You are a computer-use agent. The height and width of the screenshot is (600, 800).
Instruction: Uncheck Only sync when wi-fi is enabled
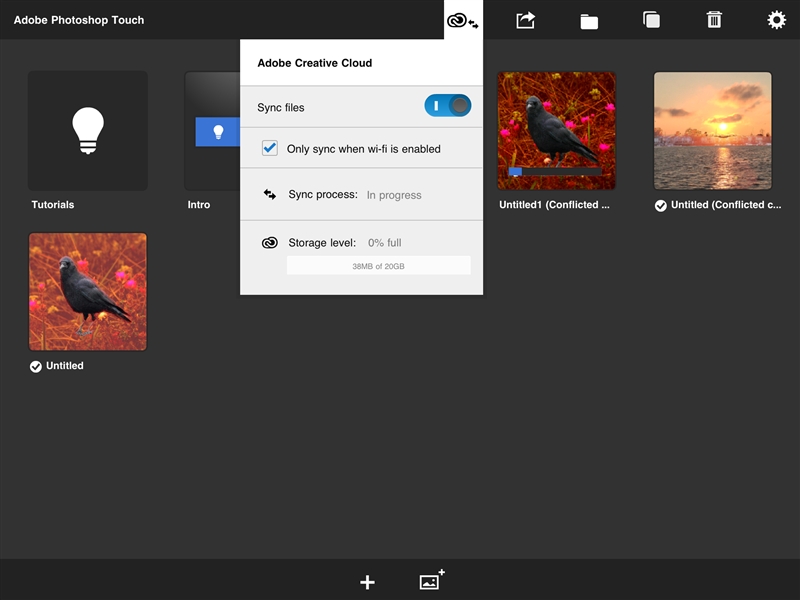270,148
